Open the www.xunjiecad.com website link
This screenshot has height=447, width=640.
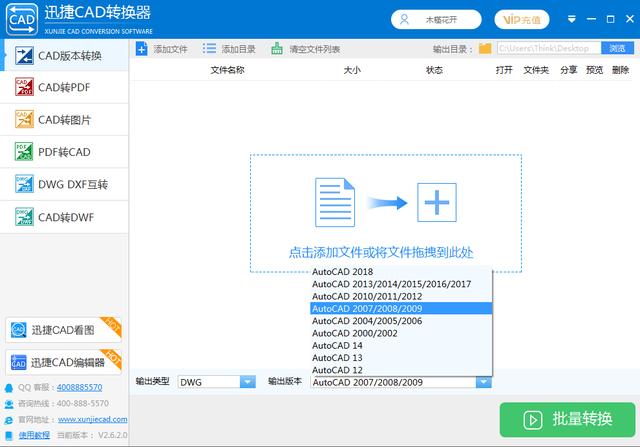click(93, 419)
